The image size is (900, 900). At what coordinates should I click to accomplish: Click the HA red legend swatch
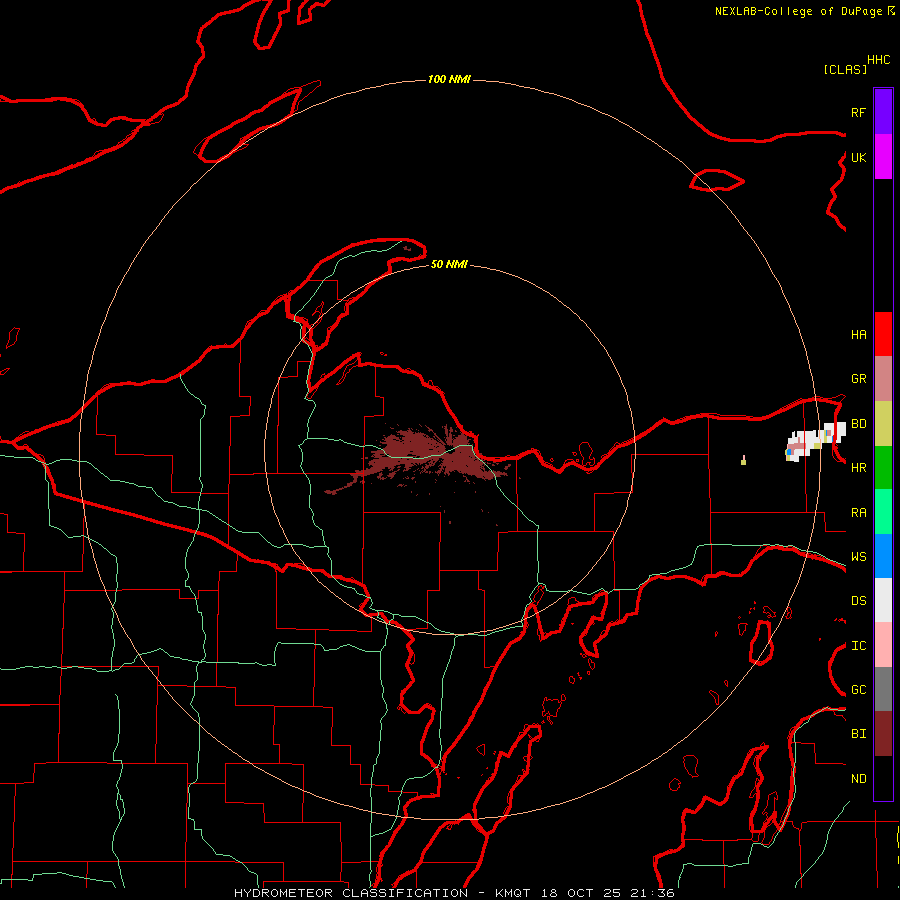(x=883, y=334)
